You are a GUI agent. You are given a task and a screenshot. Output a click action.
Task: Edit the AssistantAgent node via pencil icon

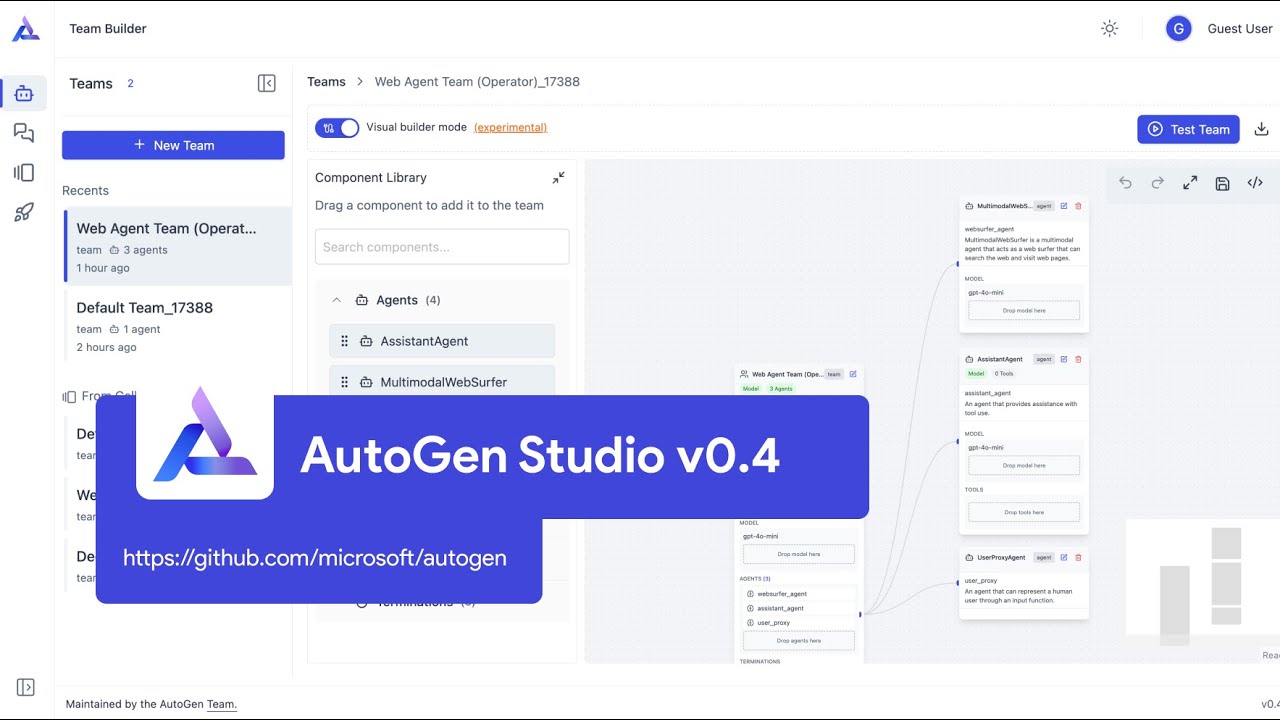click(1064, 358)
